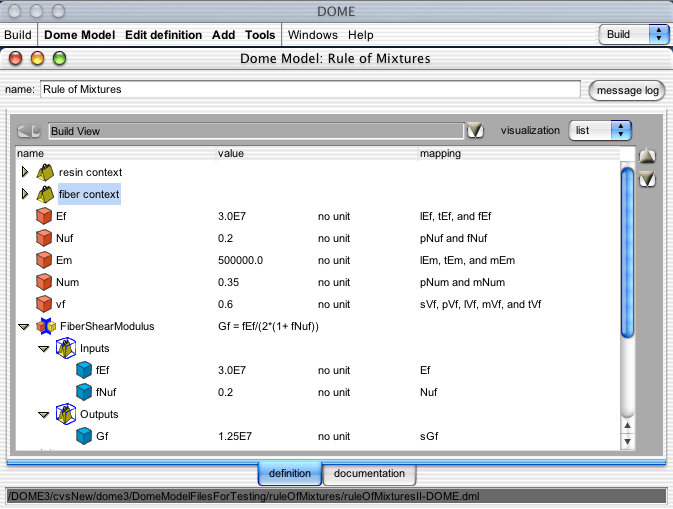Image resolution: width=673 pixels, height=509 pixels.
Task: Click the blue cube icon for Gf
Action: [84, 436]
